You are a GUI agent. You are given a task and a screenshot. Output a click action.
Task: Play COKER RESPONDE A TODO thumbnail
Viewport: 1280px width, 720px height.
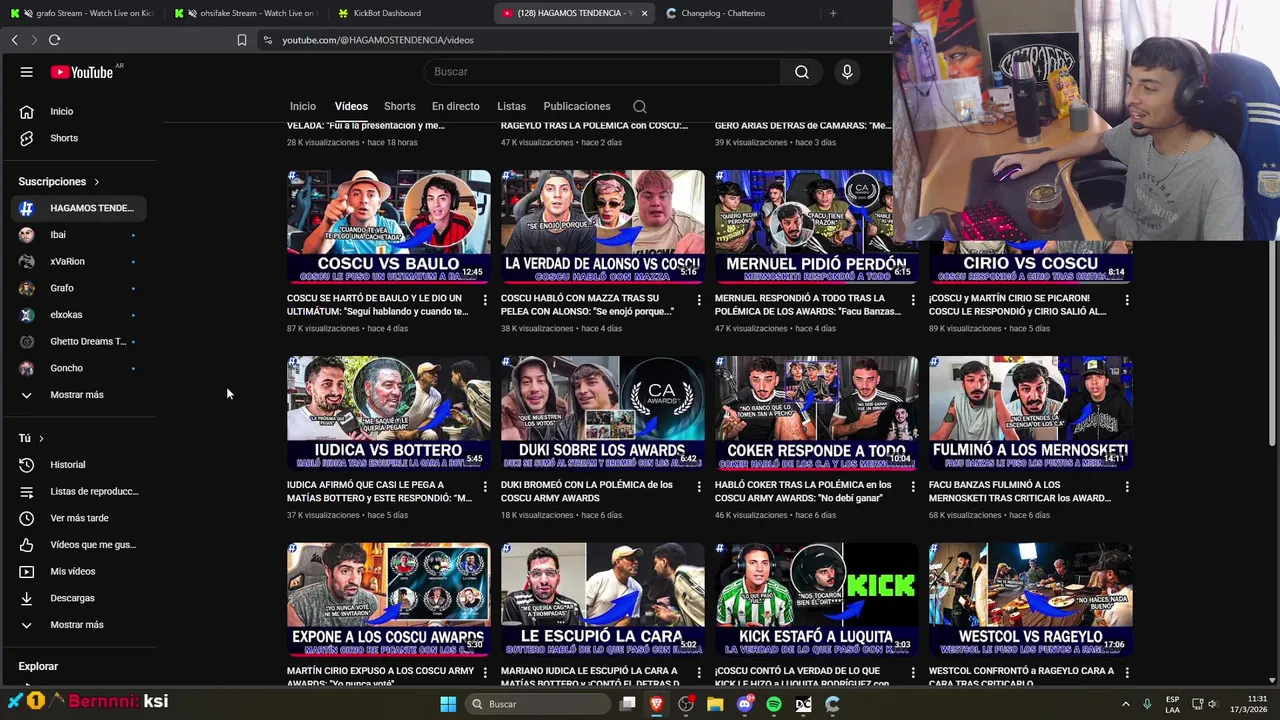(x=817, y=413)
